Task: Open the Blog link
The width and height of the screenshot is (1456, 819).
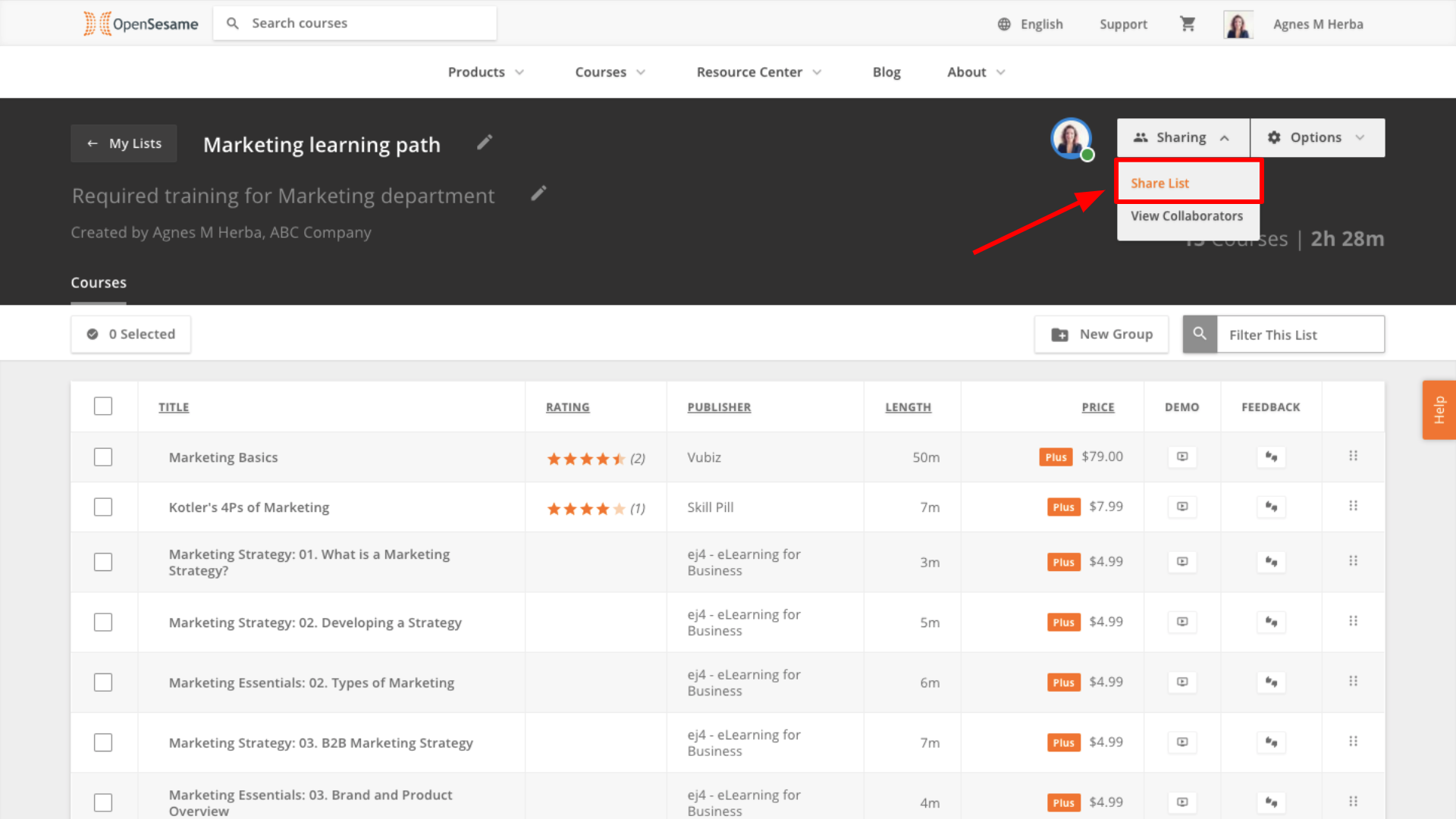Action: [886, 72]
